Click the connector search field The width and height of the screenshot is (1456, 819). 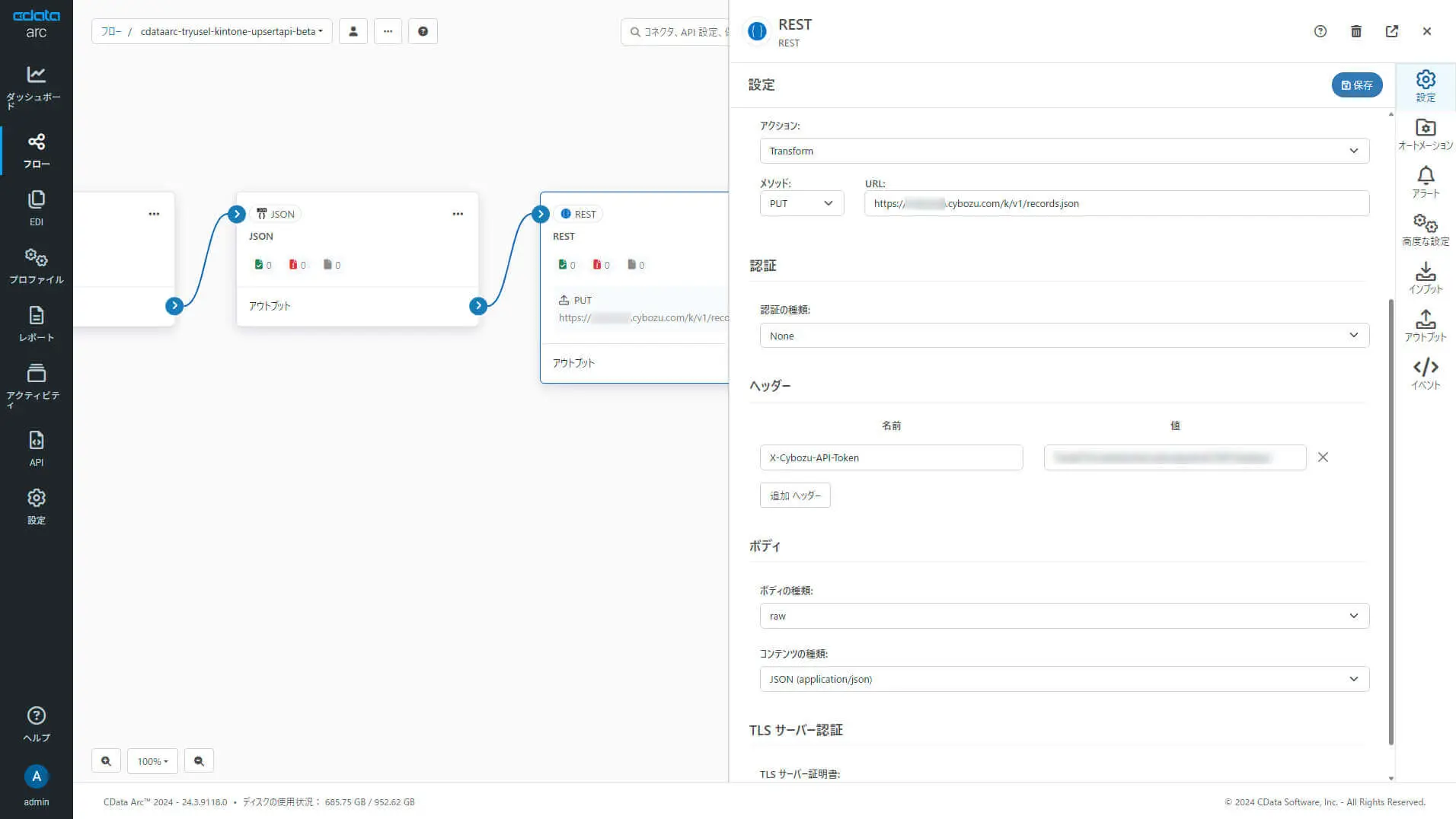click(x=675, y=32)
